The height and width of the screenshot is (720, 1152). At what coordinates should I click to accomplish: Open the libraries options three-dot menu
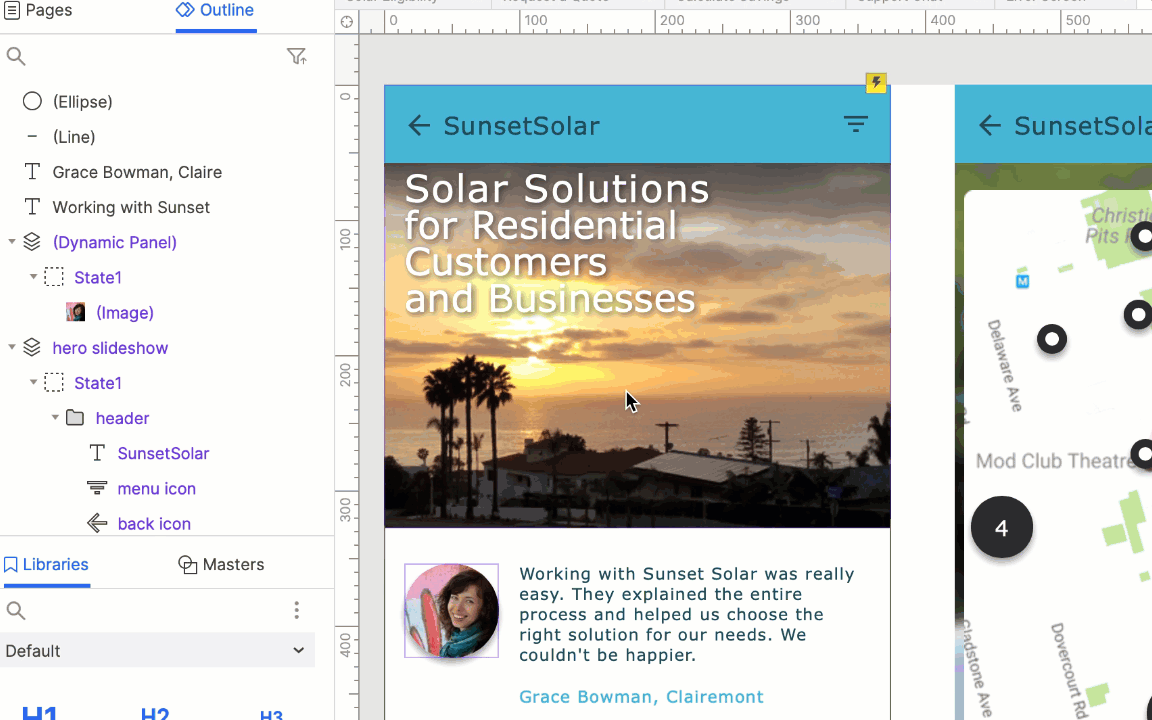tap(296, 610)
